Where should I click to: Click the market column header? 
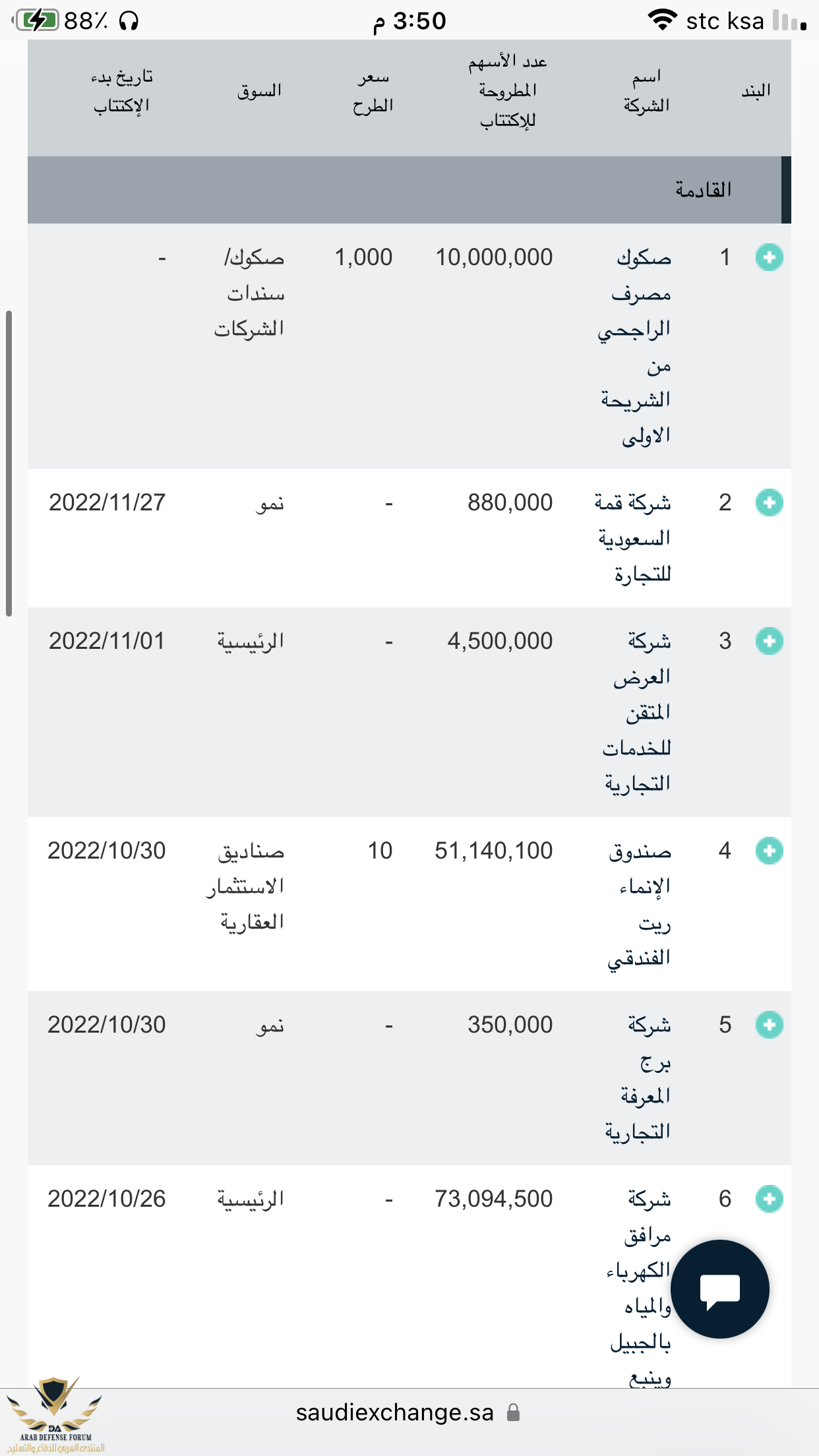point(260,91)
